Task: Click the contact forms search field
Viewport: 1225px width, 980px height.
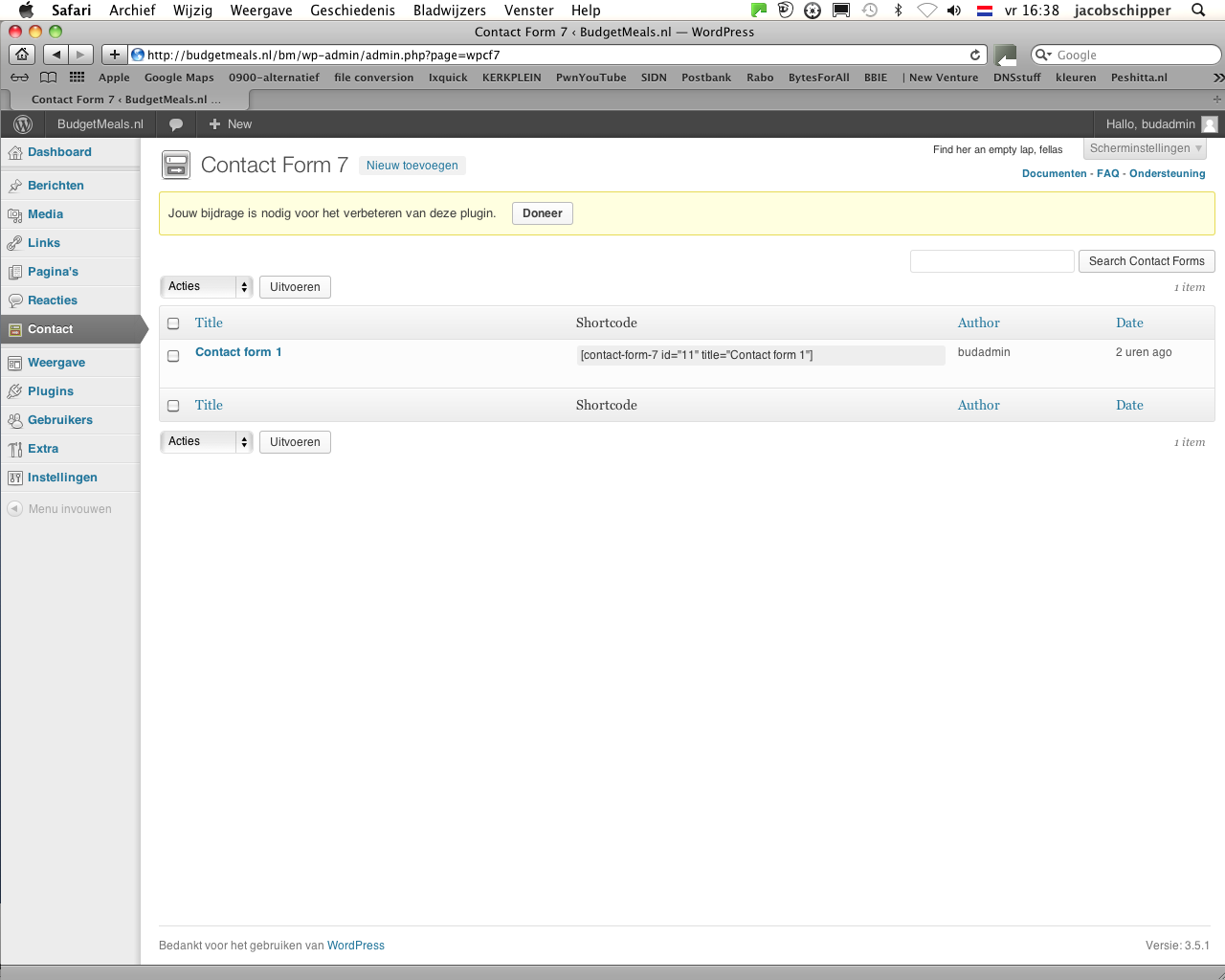Action: click(992, 261)
